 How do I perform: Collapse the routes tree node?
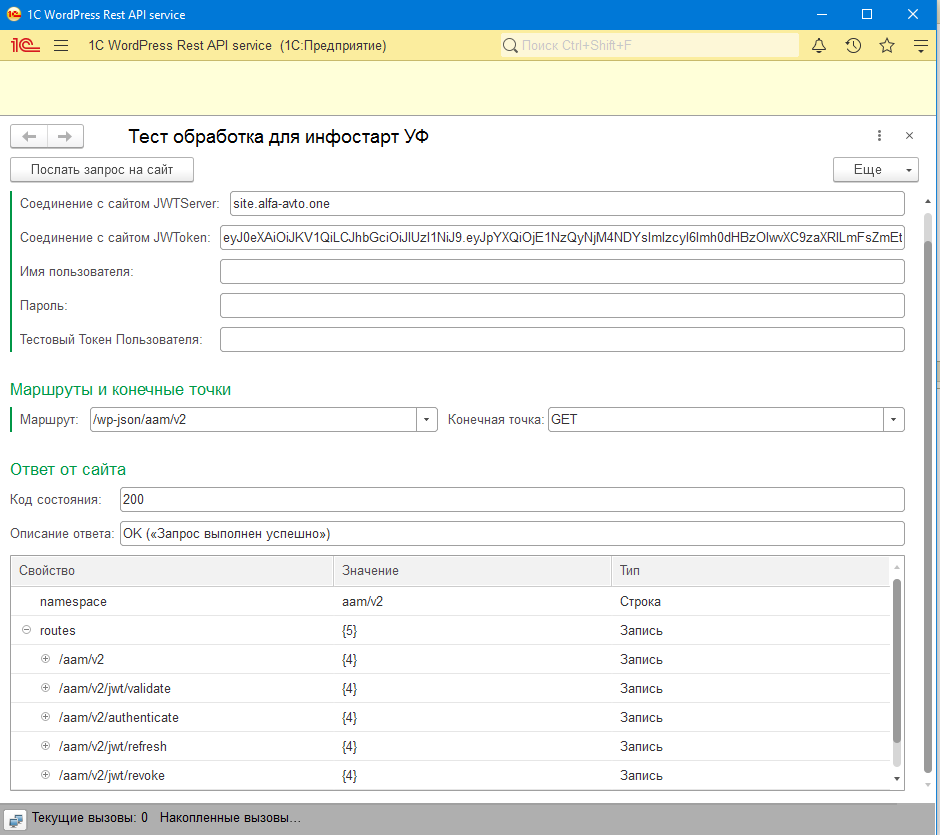[26, 630]
